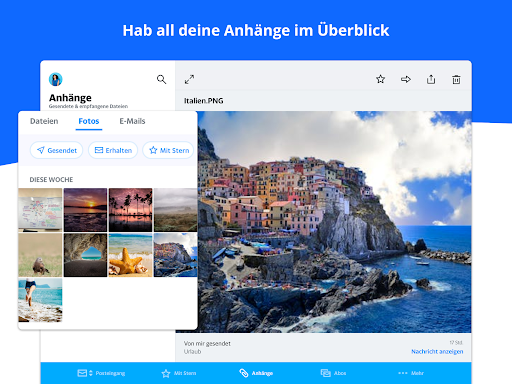512x384 pixels.
Task: Forward attachment with the arrow icon
Action: coord(406,79)
